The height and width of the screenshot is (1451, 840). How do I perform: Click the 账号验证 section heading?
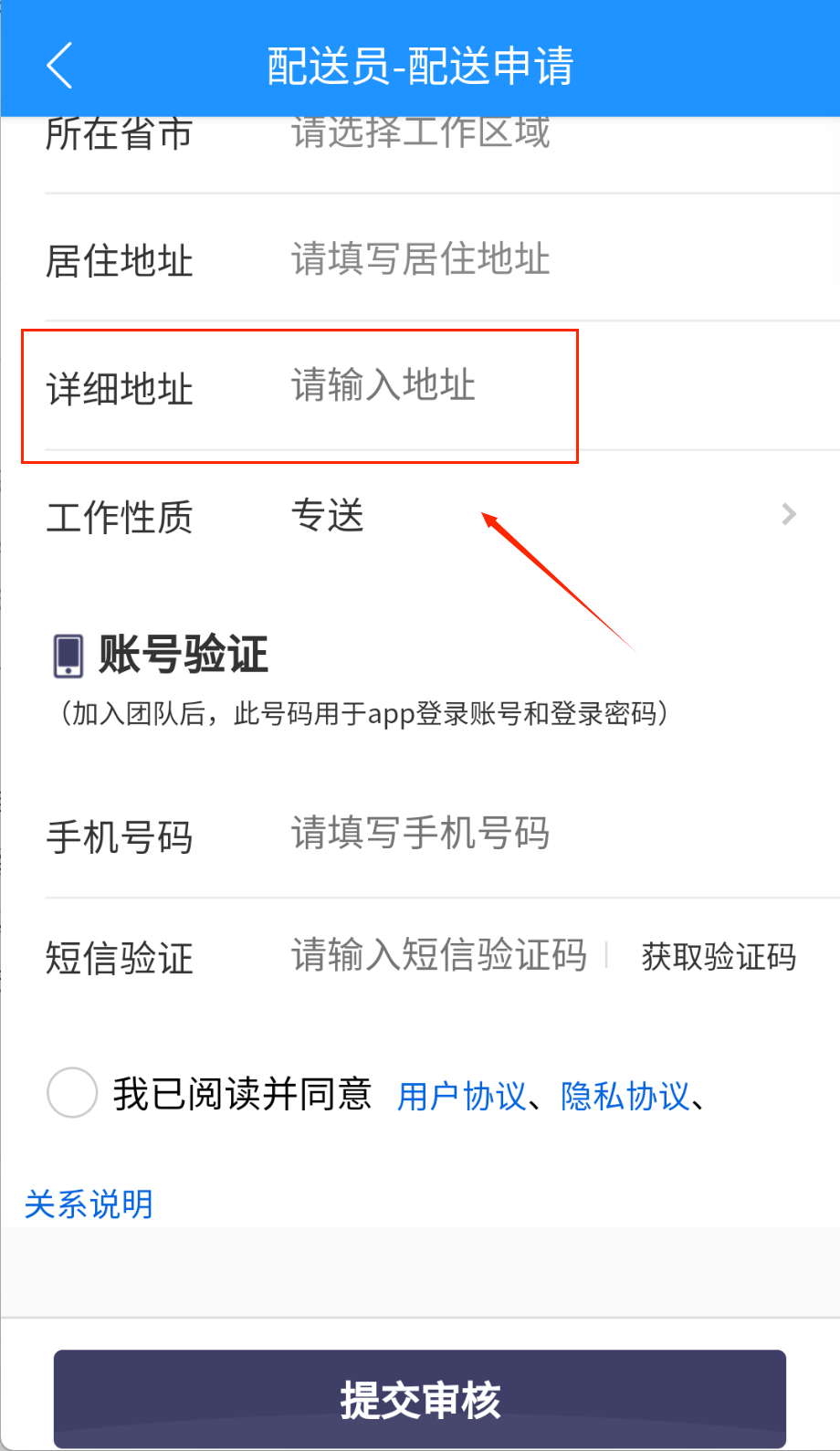pos(183,655)
